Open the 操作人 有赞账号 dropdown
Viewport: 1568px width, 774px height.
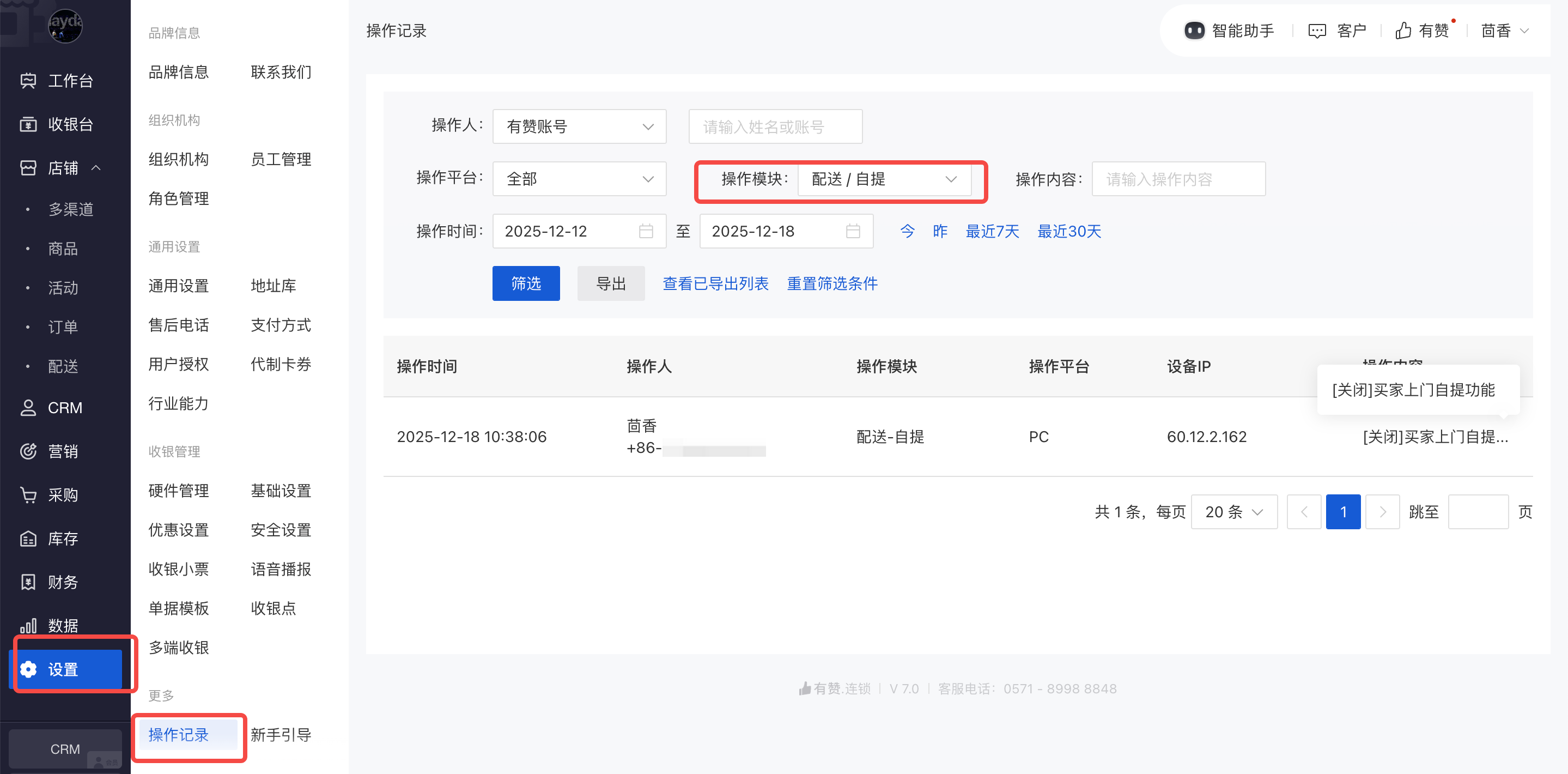579,126
